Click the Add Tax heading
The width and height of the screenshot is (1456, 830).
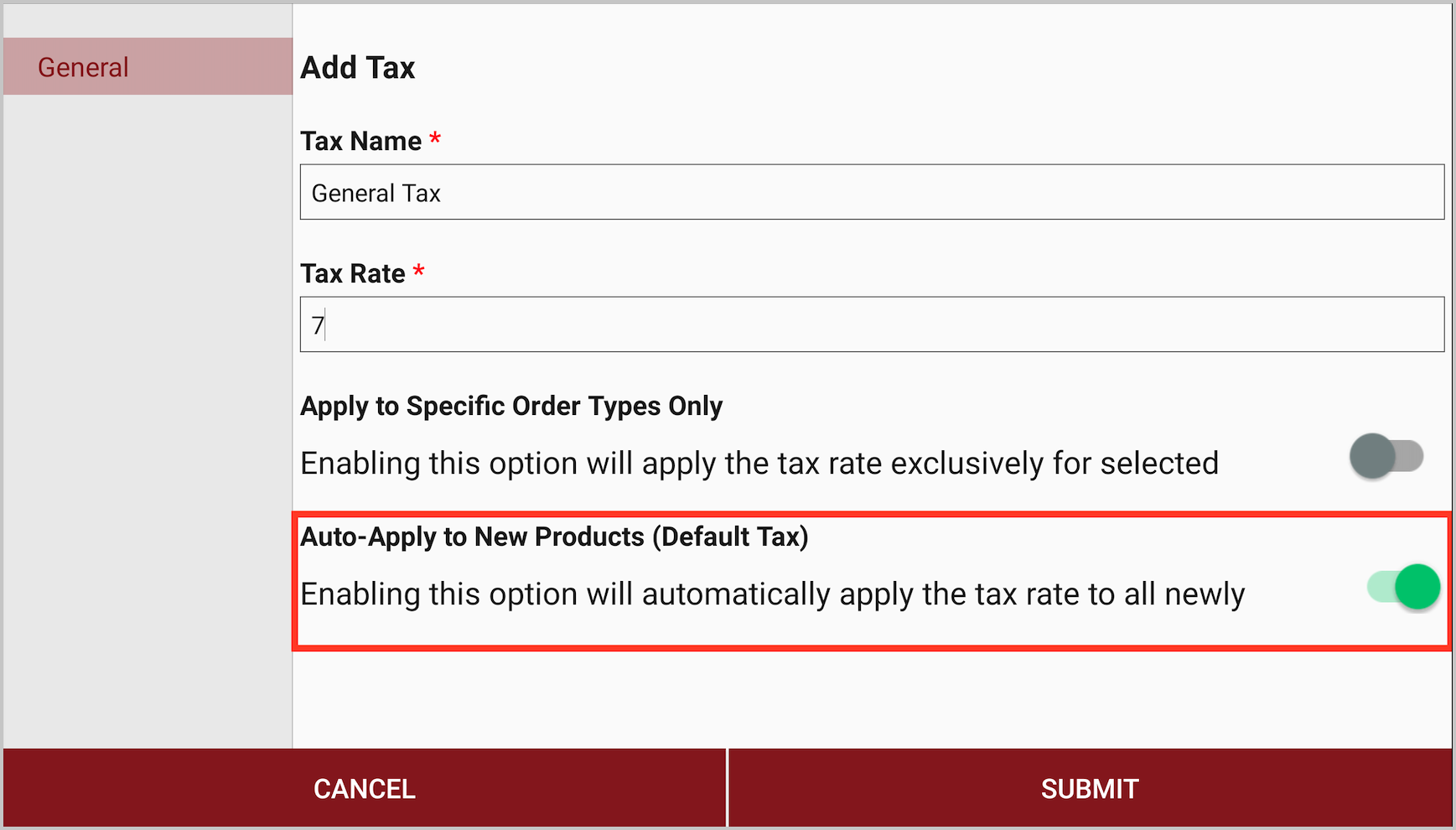358,68
